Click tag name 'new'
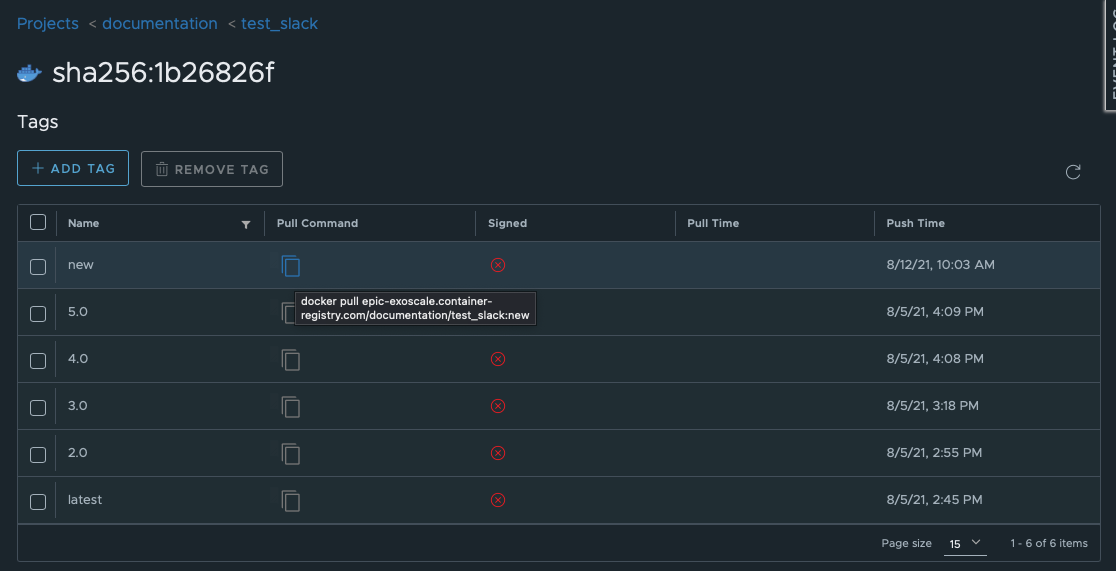 click(80, 264)
